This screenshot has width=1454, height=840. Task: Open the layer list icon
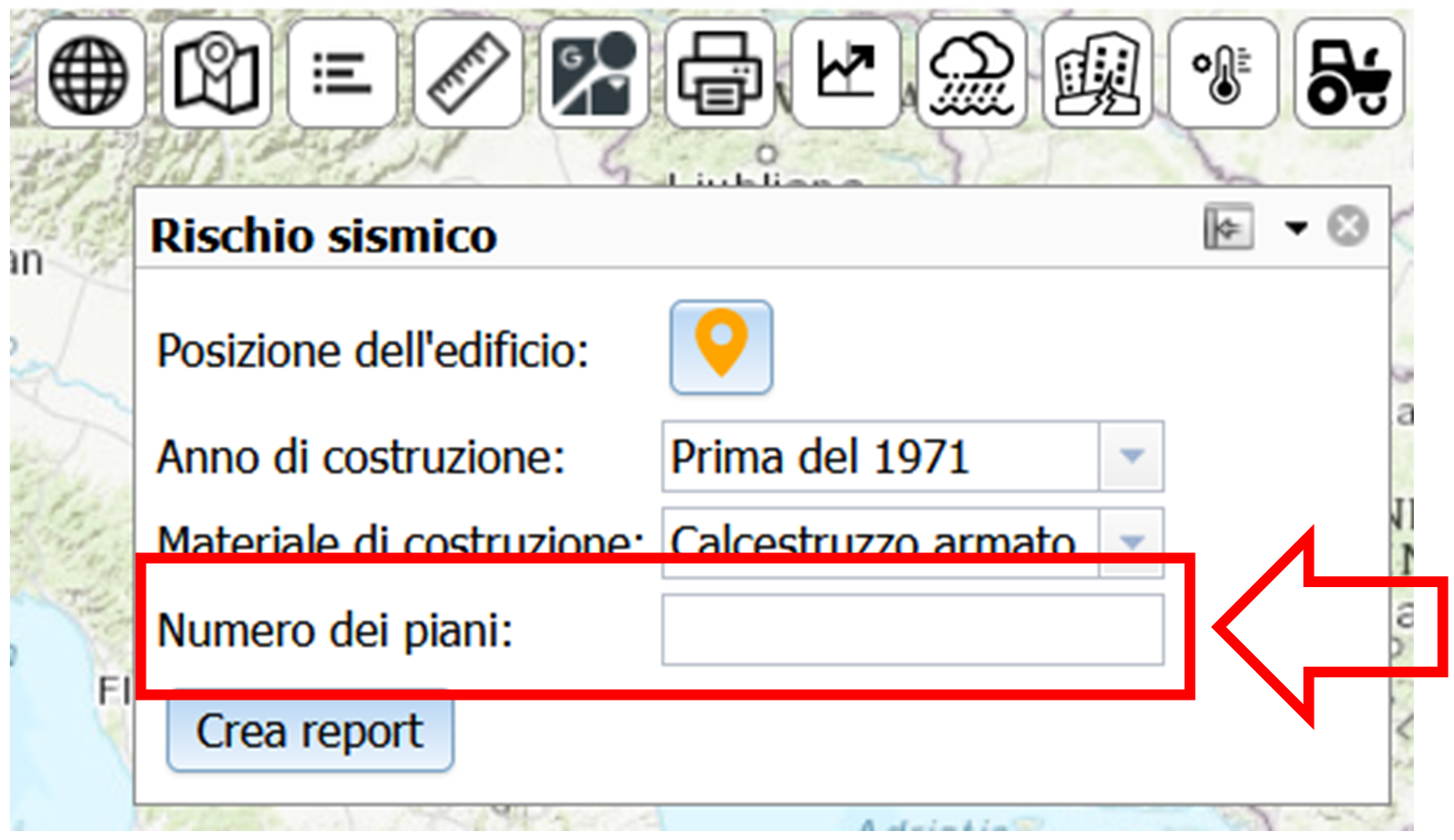342,73
